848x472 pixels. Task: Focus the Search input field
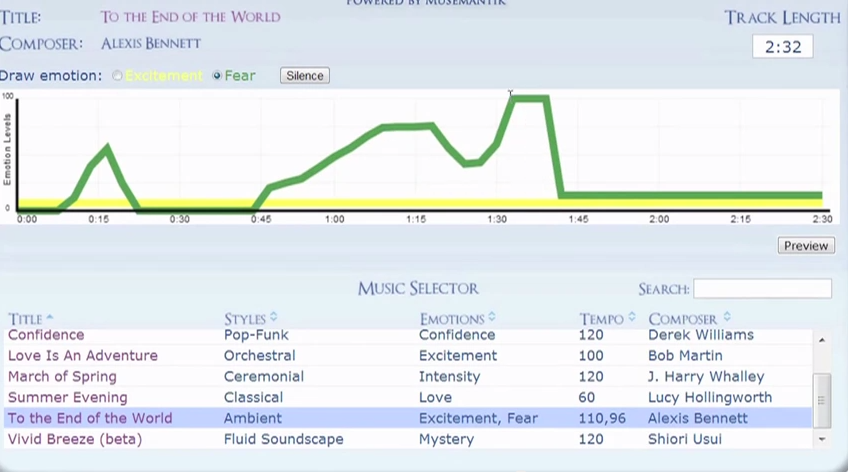763,289
